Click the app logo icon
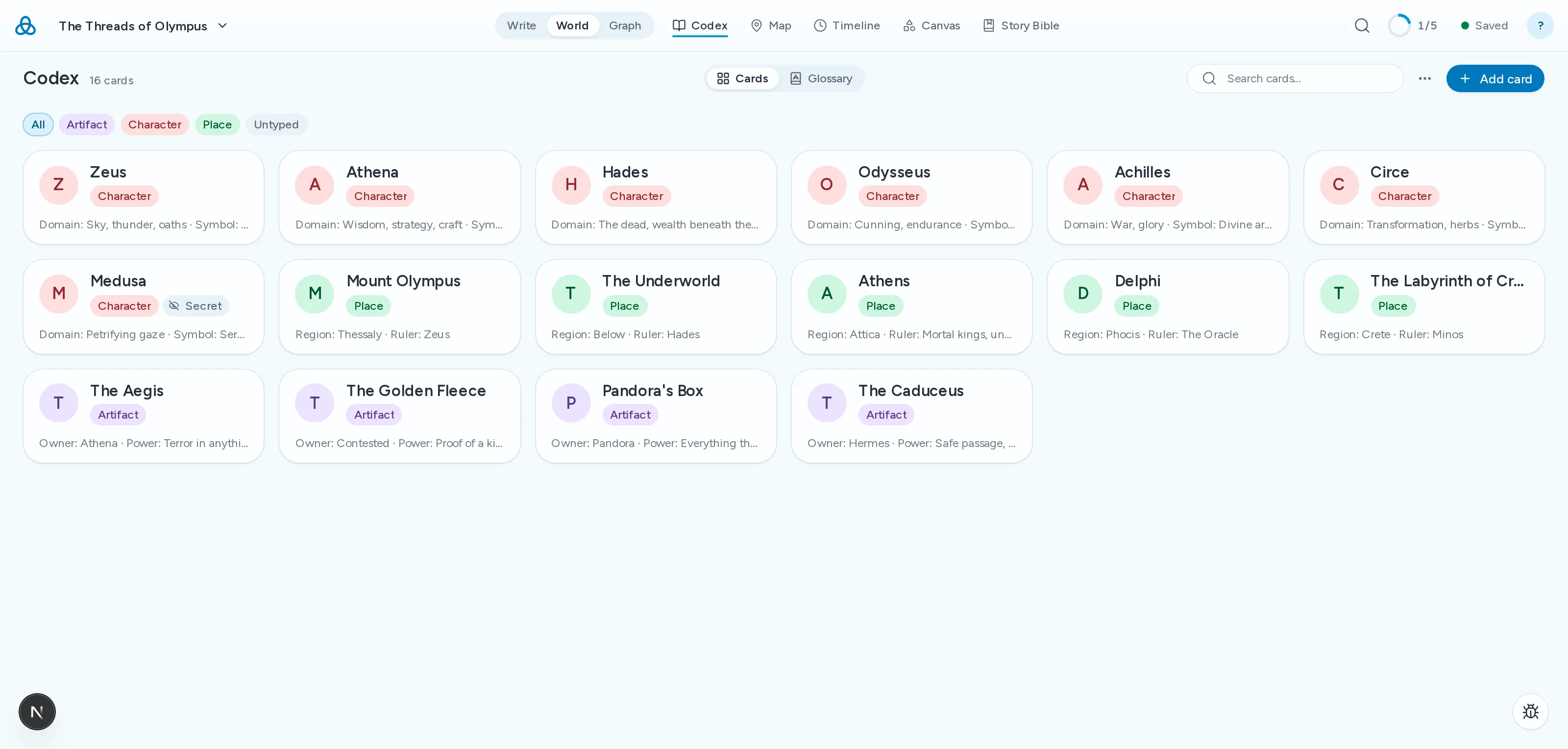 pos(25,25)
